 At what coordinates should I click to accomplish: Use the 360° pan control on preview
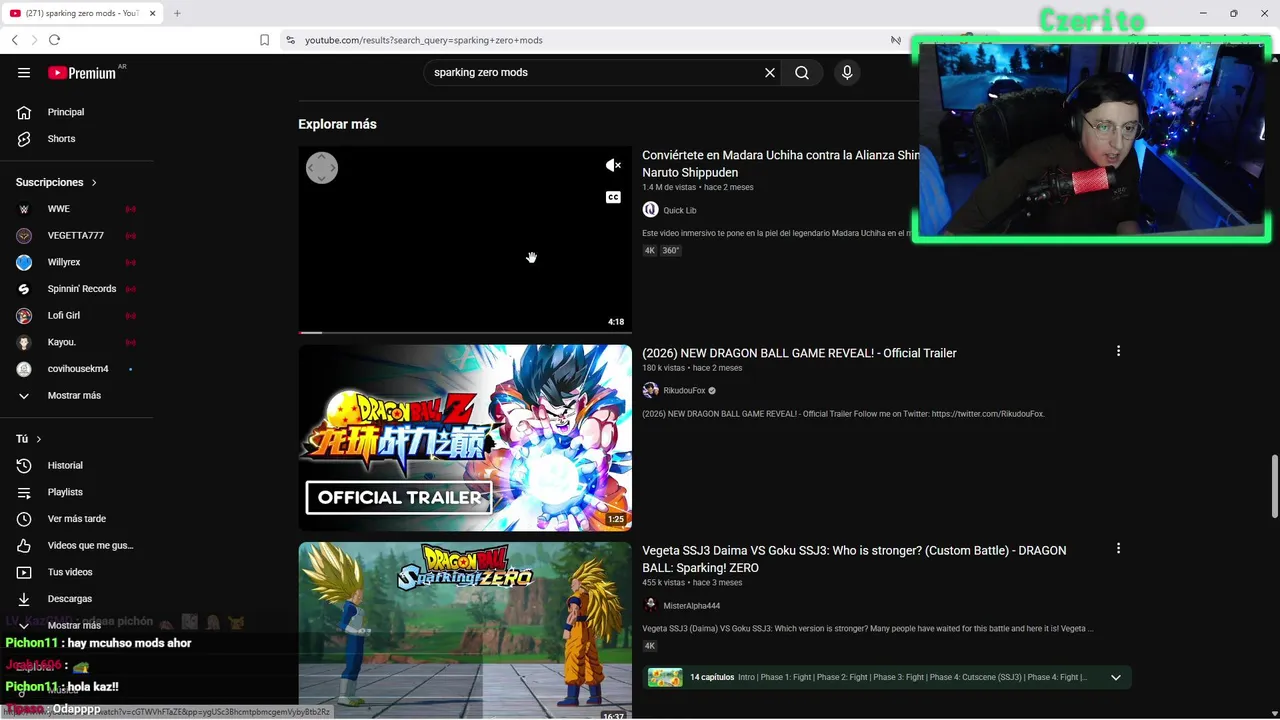click(322, 168)
